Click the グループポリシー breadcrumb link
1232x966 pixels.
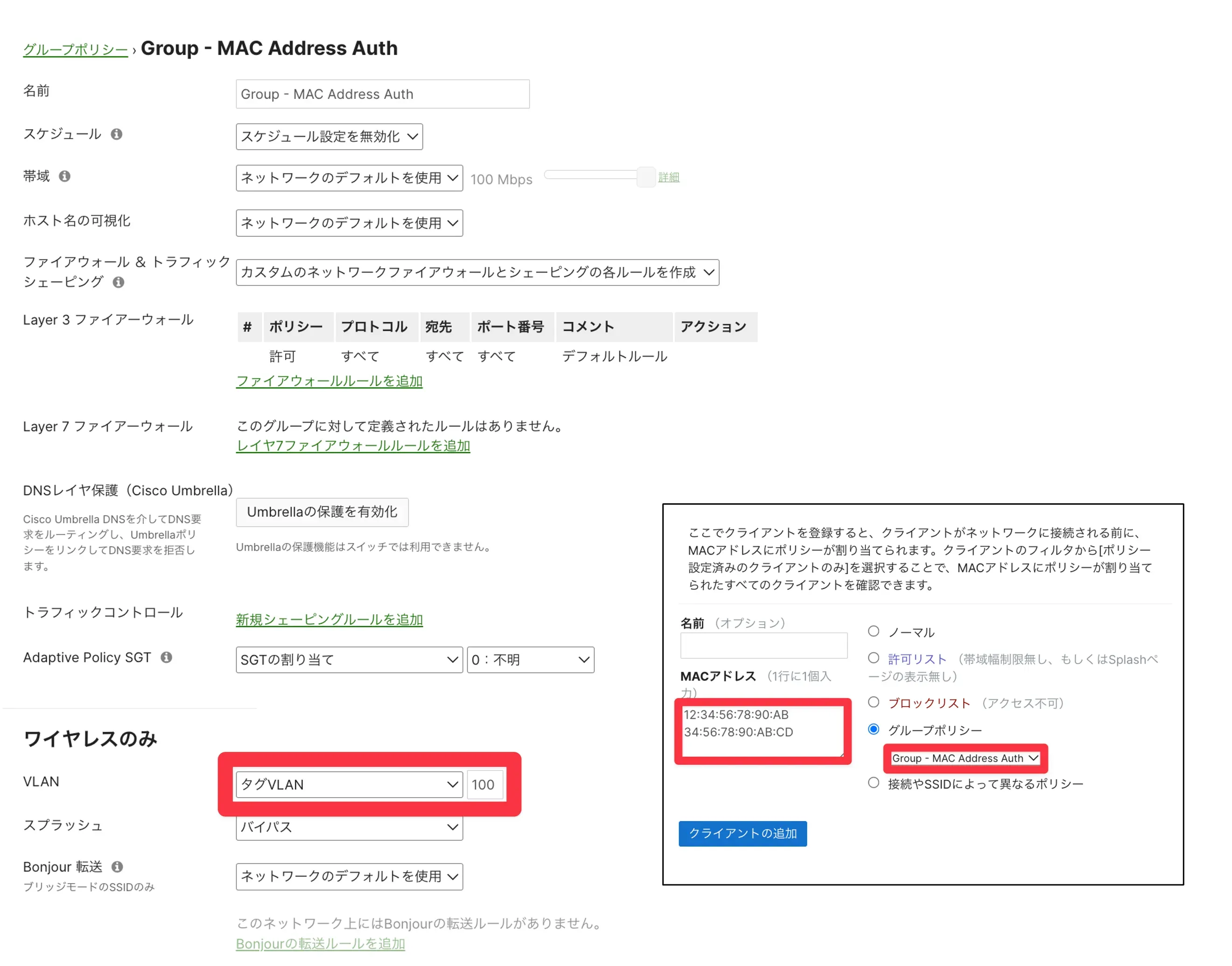pos(75,50)
